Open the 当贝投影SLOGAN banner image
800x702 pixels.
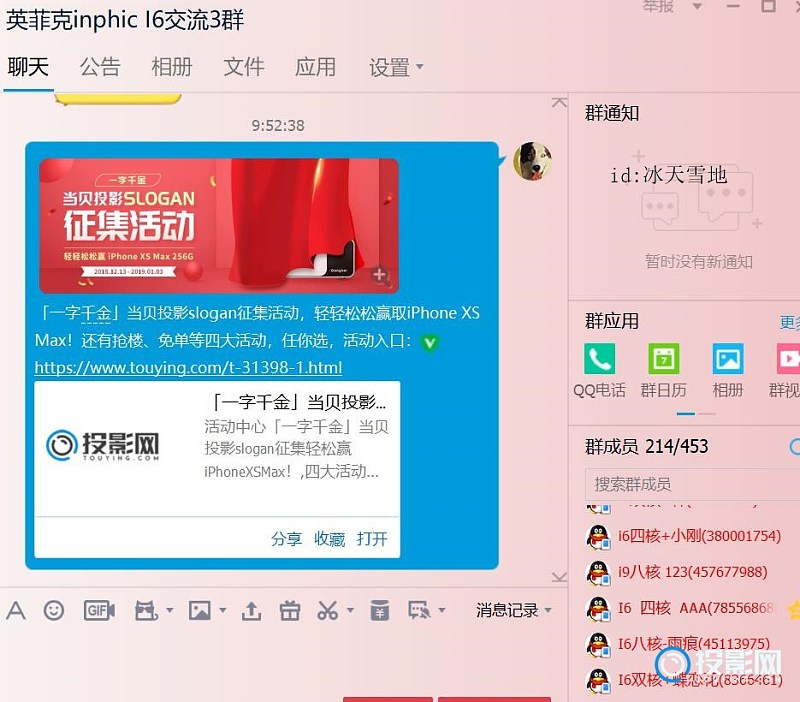pyautogui.click(x=219, y=226)
